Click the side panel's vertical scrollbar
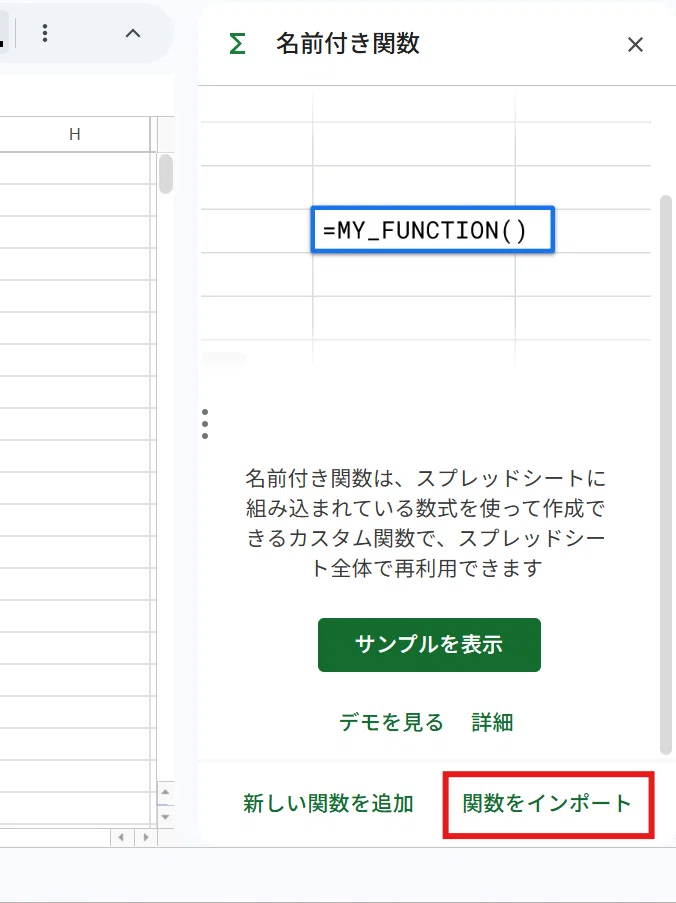 click(x=666, y=475)
